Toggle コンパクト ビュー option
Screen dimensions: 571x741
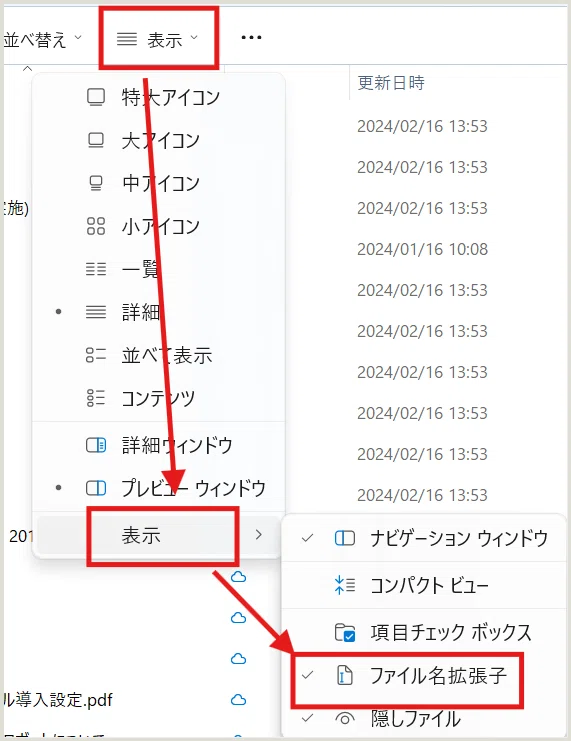click(x=424, y=586)
